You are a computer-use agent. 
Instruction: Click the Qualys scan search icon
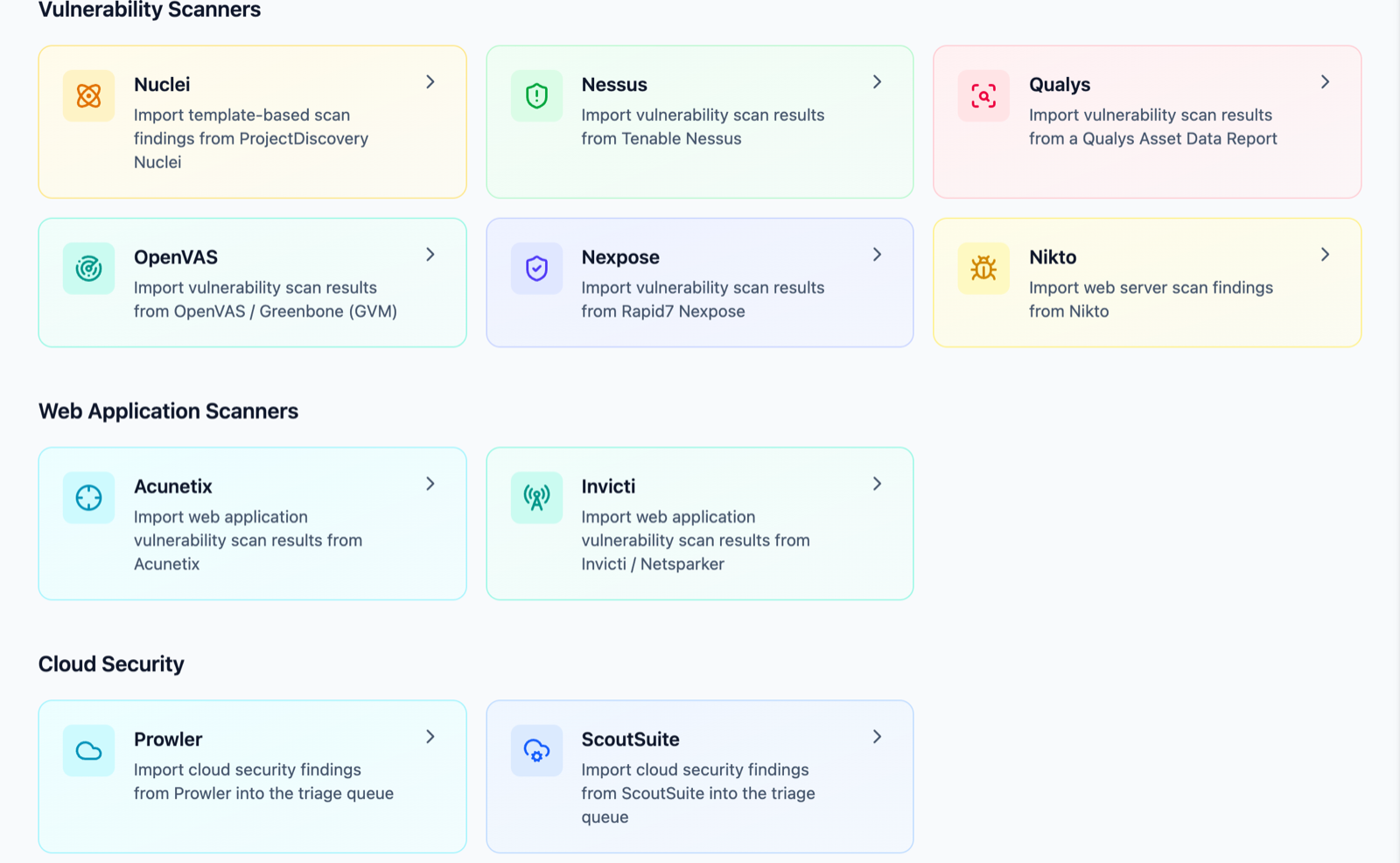[983, 95]
